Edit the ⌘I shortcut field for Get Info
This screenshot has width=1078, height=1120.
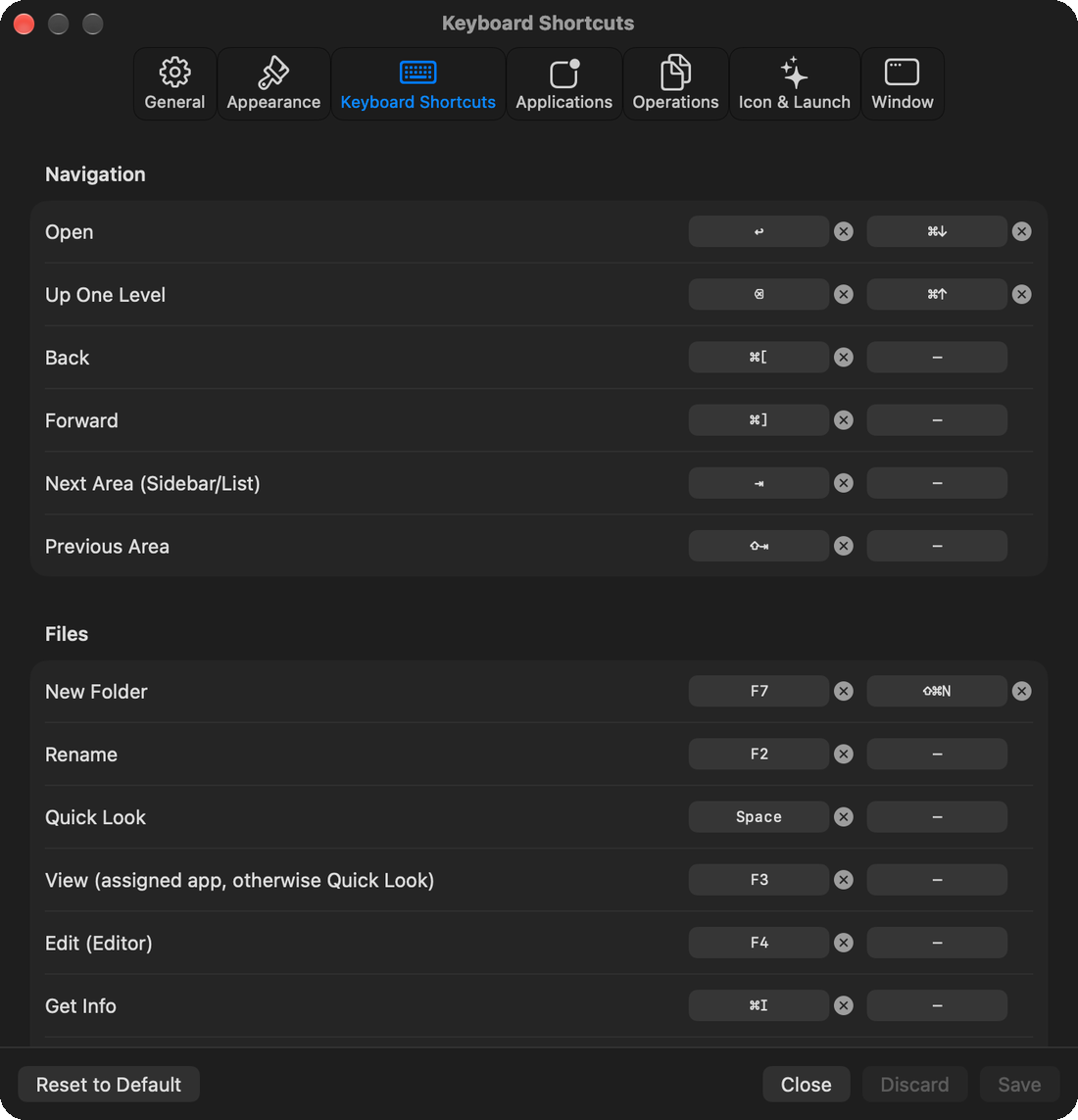click(759, 1005)
